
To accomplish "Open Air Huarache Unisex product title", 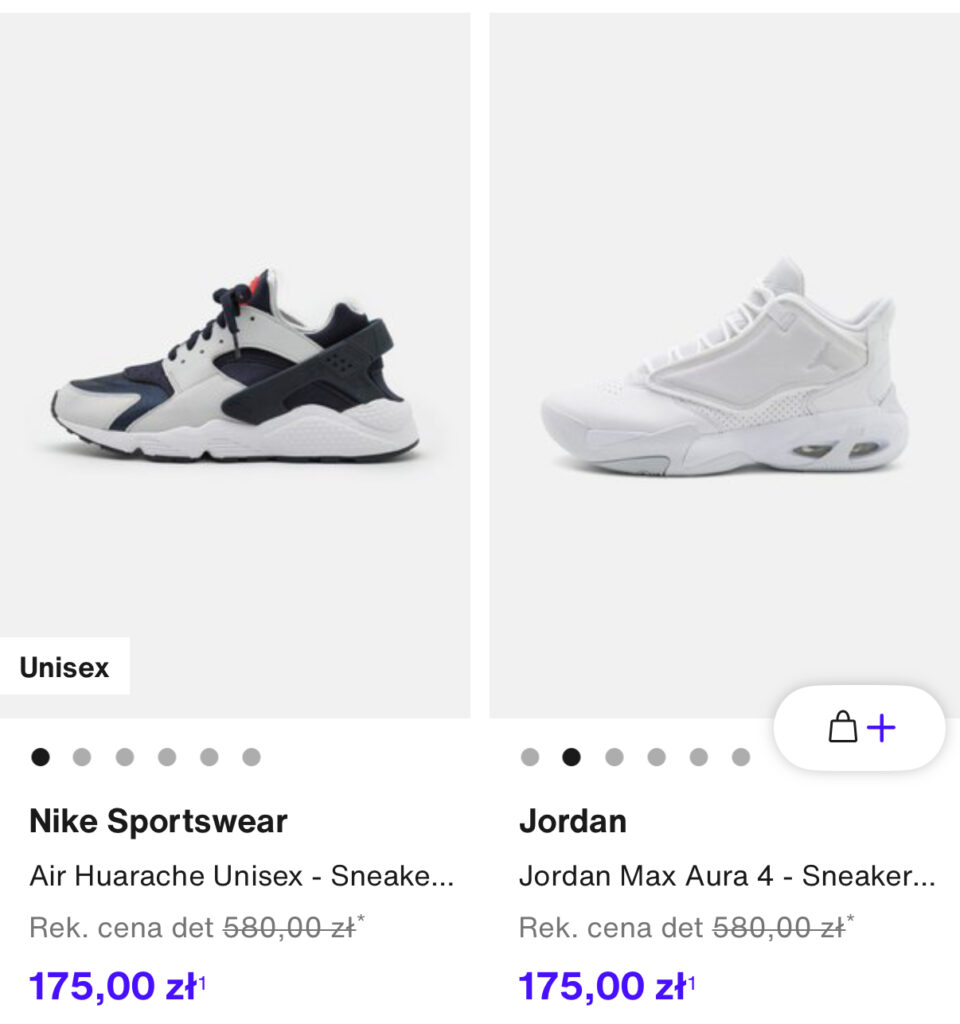I will 242,876.
